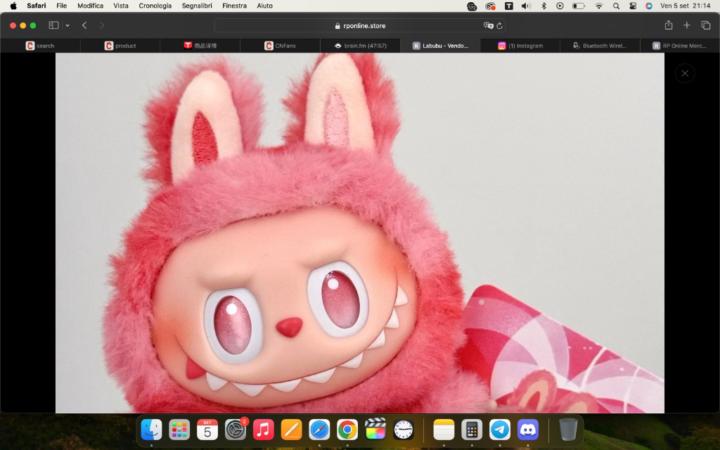Switch to the Instagram tab
The image size is (720, 450).
point(520,45)
